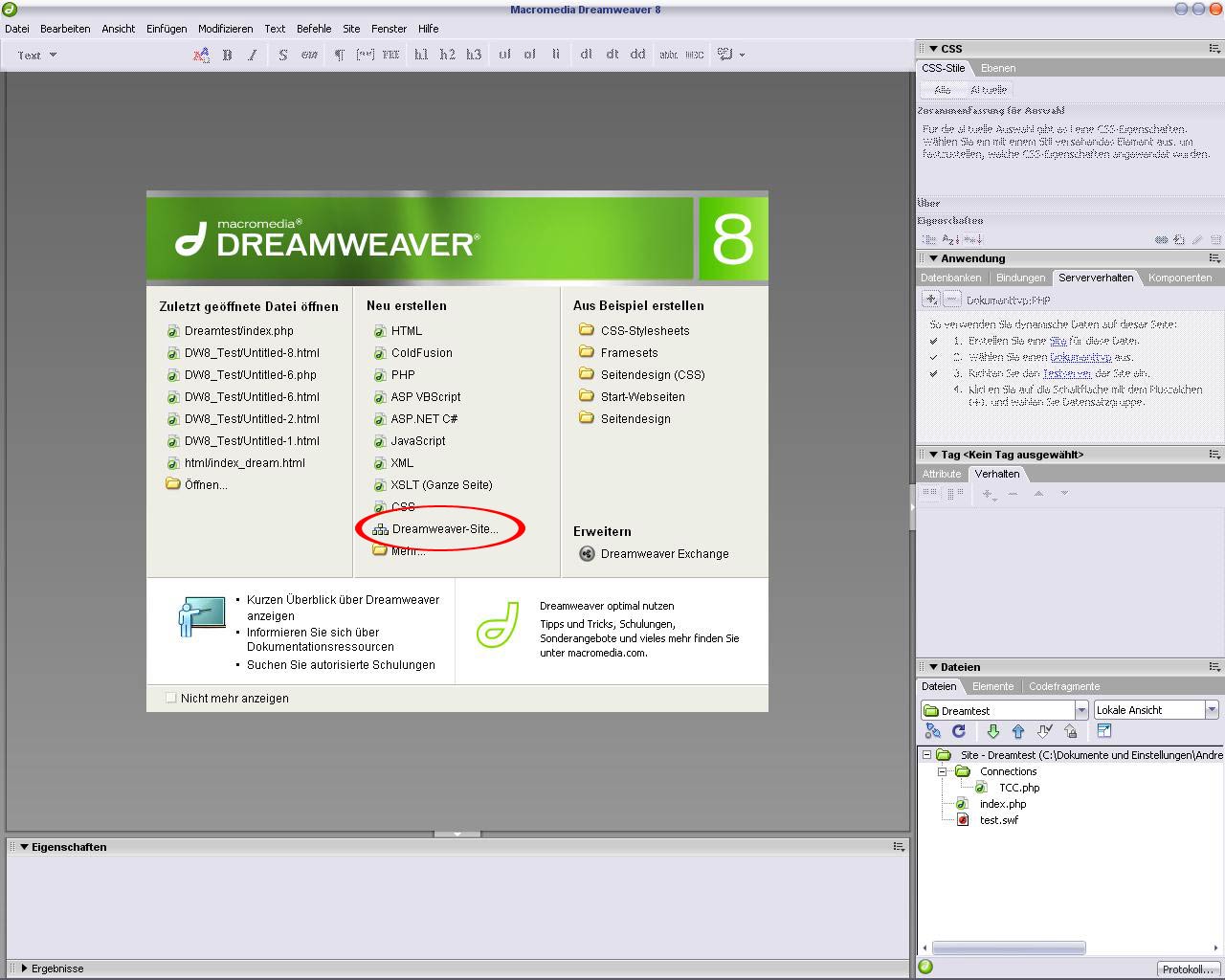1225x980 pixels.
Task: Open the CSS-Stylesheets sample folder
Action: [x=635, y=331]
